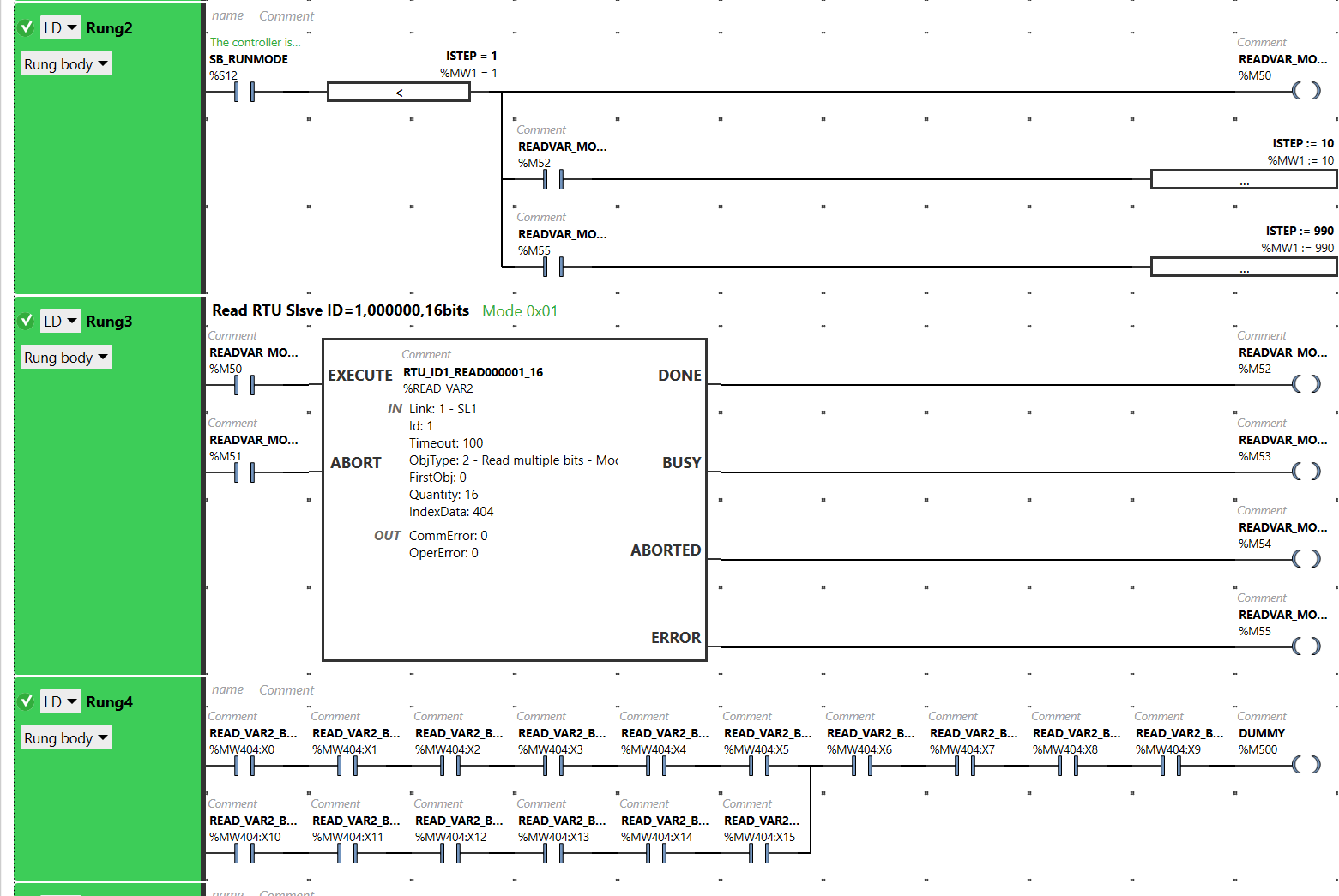Open the LD language dropdown for Rung3
The height and width of the screenshot is (896, 1339).
pyautogui.click(x=60, y=321)
